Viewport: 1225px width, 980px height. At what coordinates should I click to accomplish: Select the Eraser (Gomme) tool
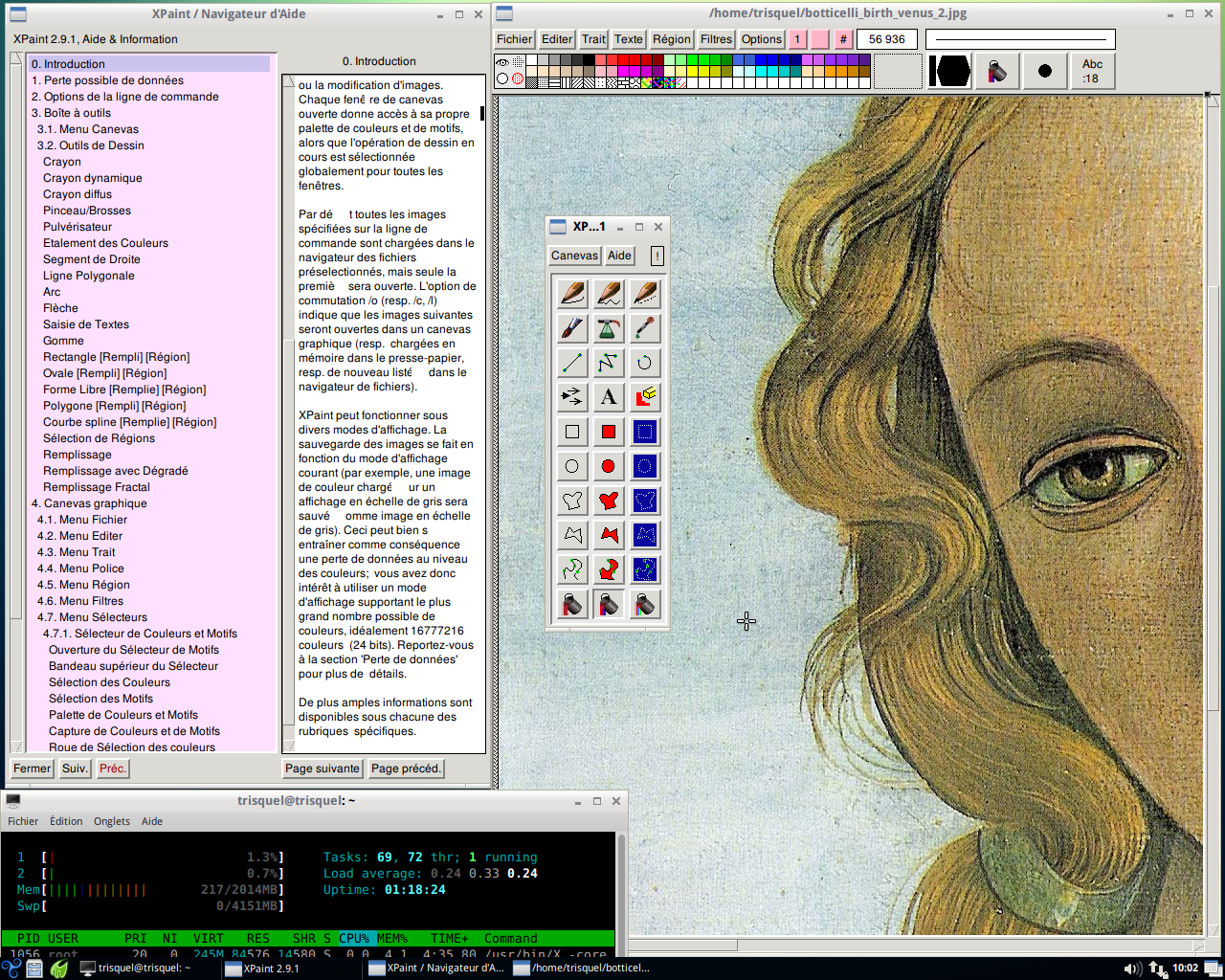[x=645, y=397]
